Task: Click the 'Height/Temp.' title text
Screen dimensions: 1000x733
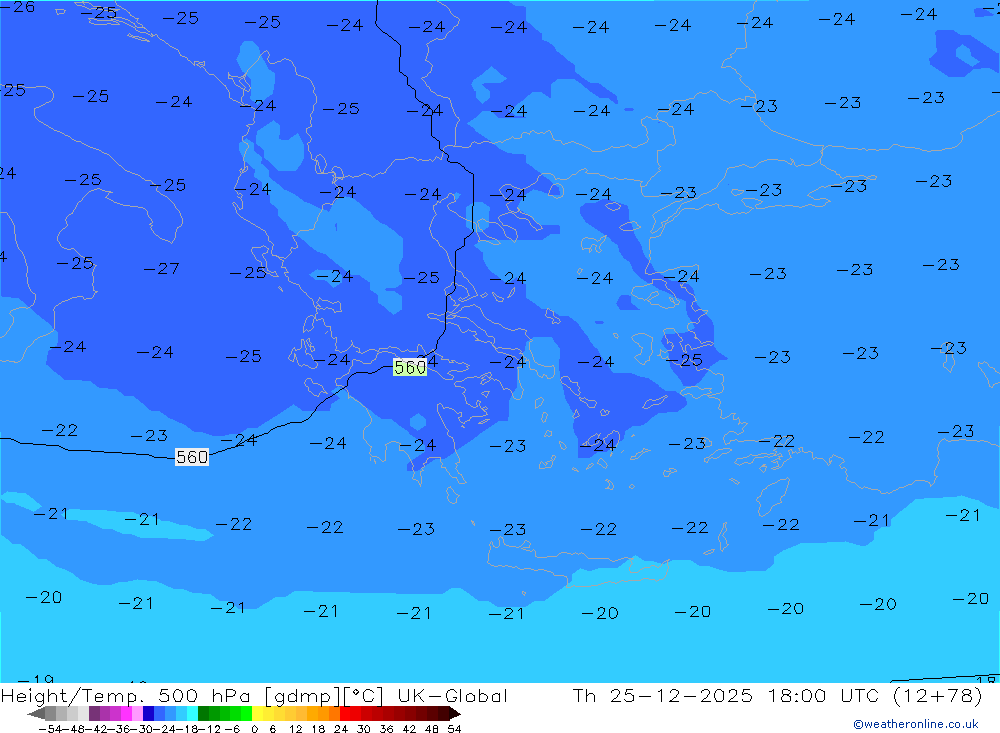Action: tap(73, 695)
